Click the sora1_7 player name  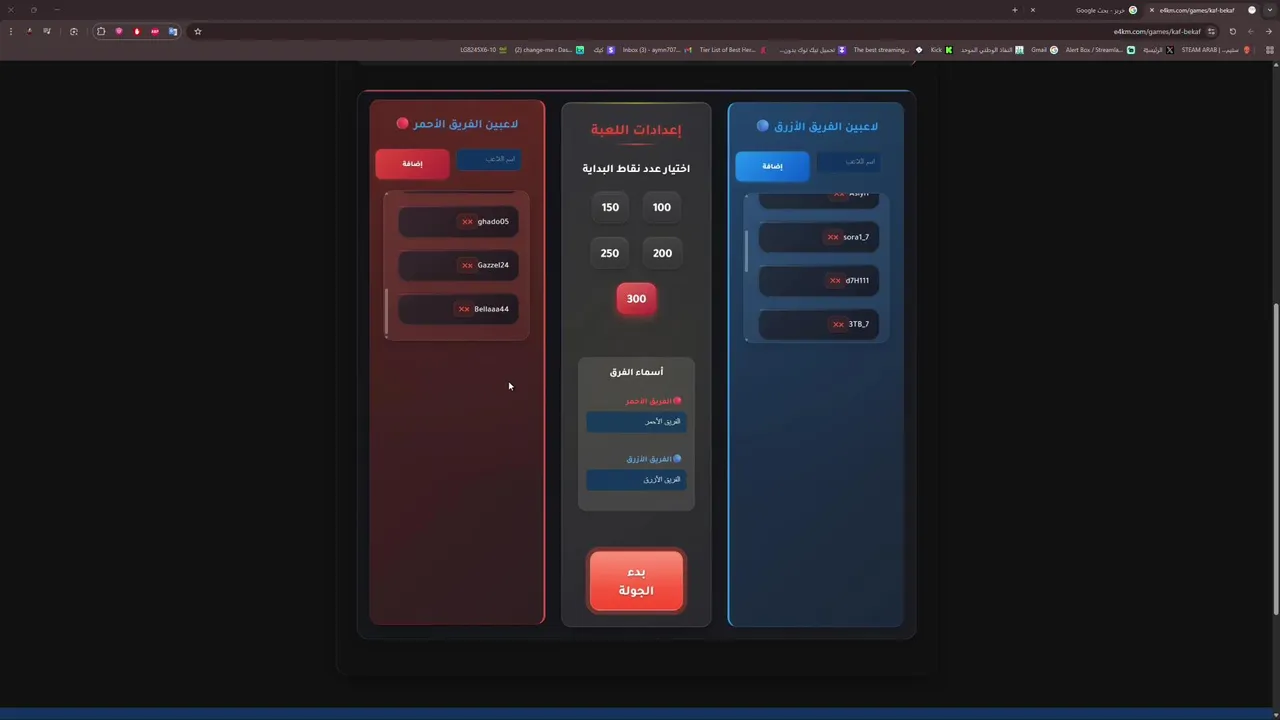tap(856, 237)
